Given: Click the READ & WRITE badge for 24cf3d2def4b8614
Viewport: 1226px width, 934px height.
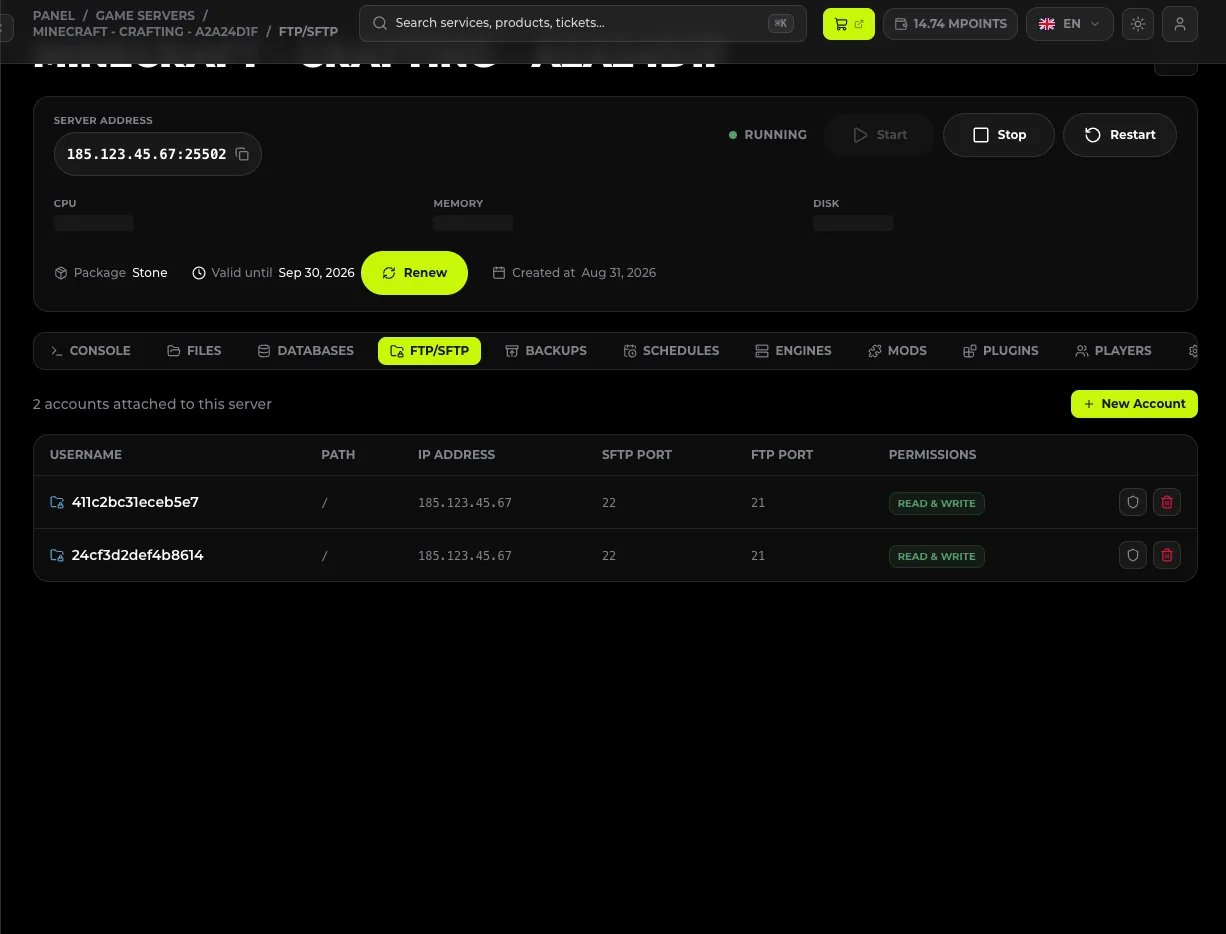Looking at the screenshot, I should tap(936, 556).
